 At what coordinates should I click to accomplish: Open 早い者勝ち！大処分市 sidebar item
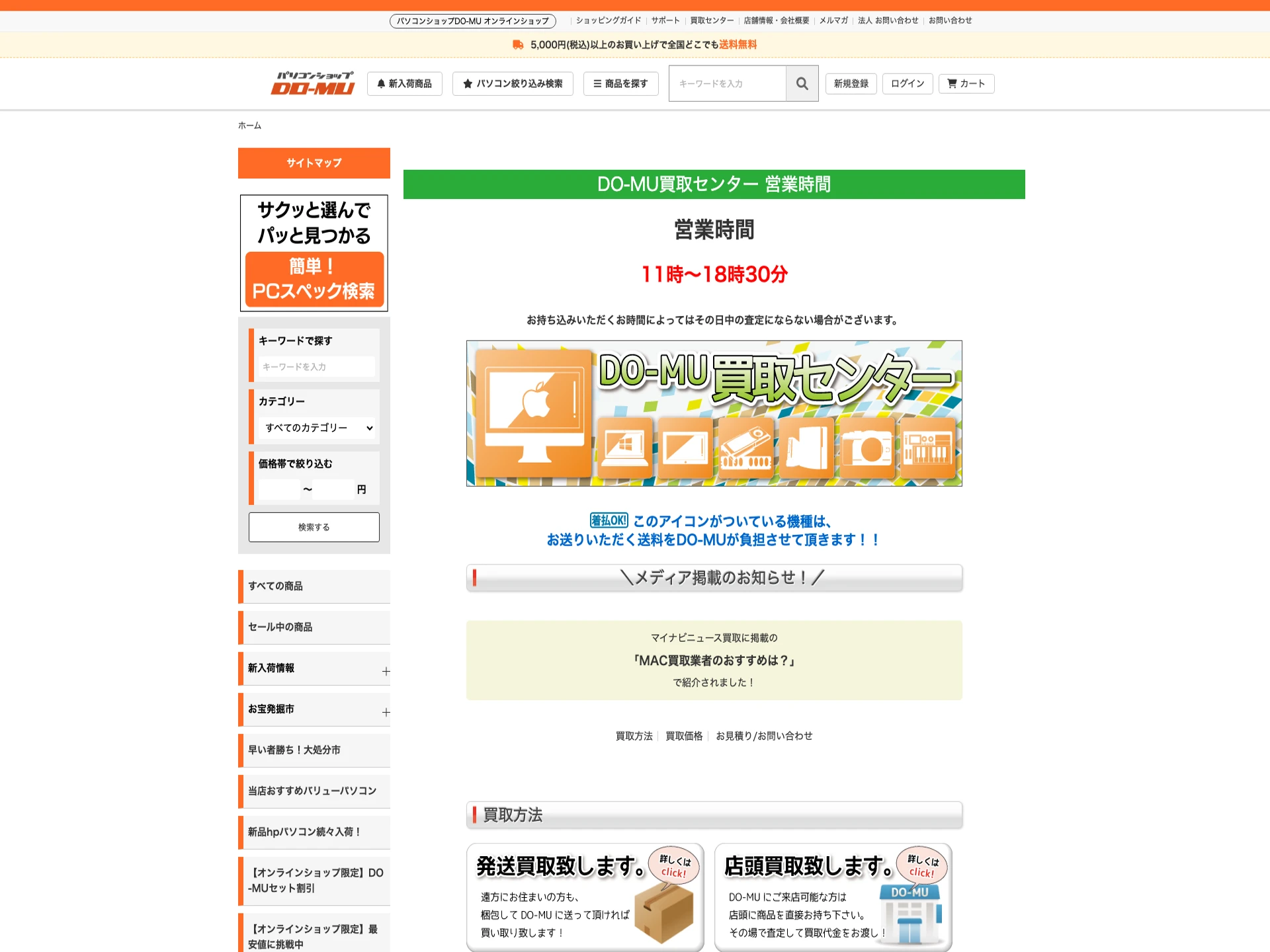(x=314, y=750)
